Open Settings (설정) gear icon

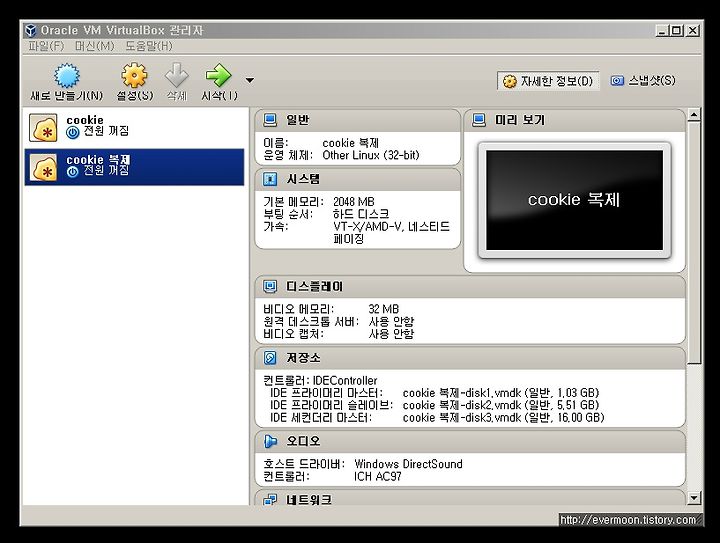click(134, 75)
